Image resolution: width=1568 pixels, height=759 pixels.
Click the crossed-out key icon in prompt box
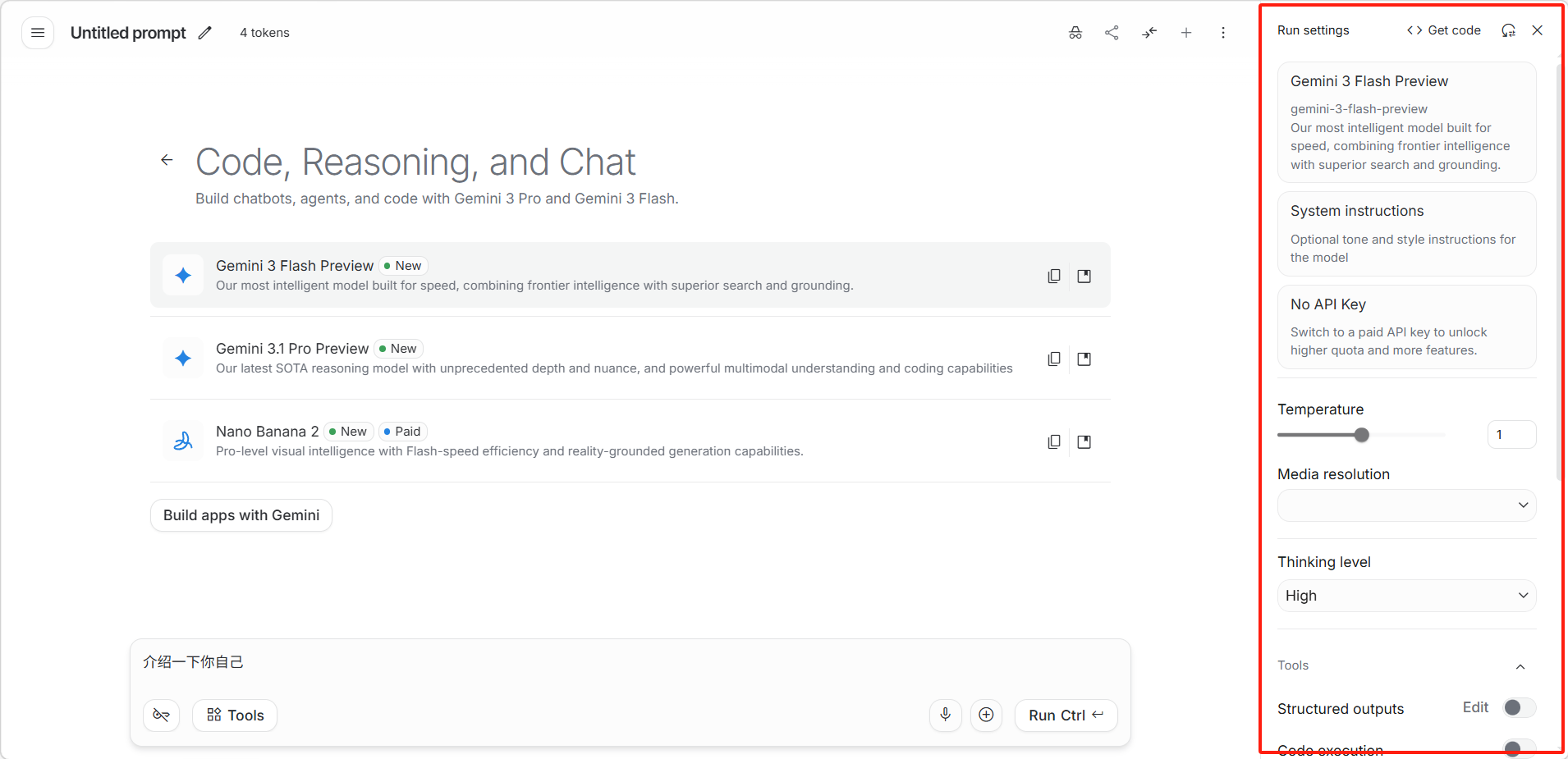[162, 716]
